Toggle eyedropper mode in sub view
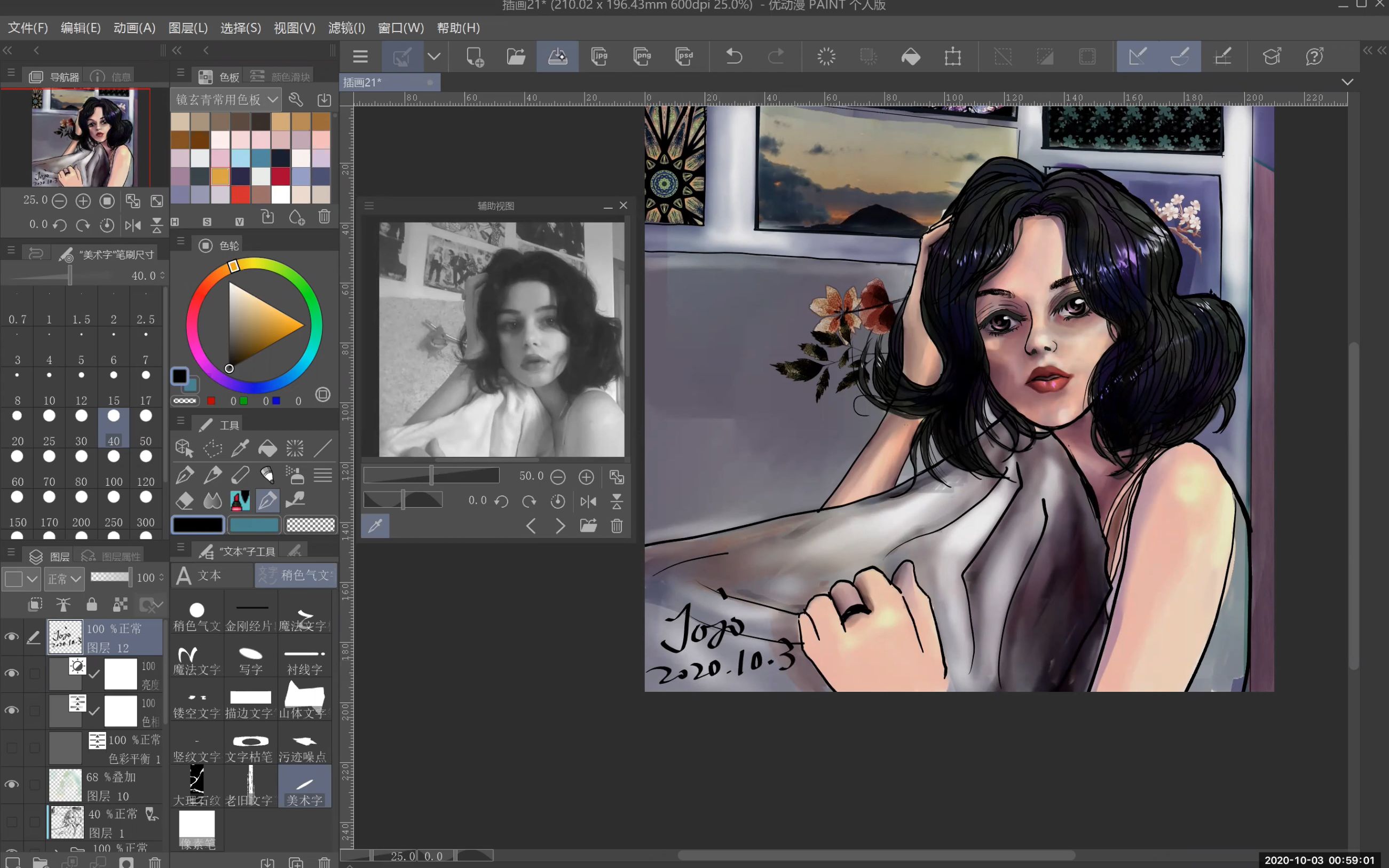 point(375,526)
